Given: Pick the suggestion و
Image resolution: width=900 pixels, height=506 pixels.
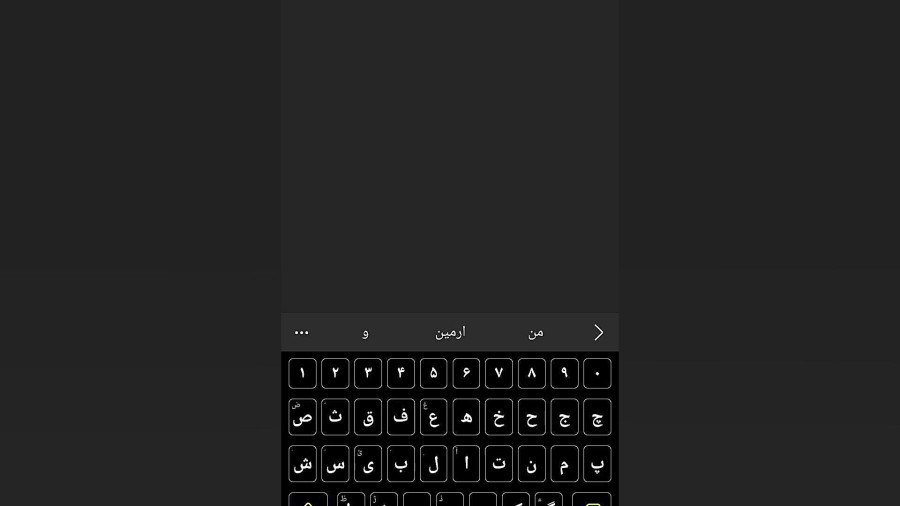Looking at the screenshot, I should click(366, 333).
